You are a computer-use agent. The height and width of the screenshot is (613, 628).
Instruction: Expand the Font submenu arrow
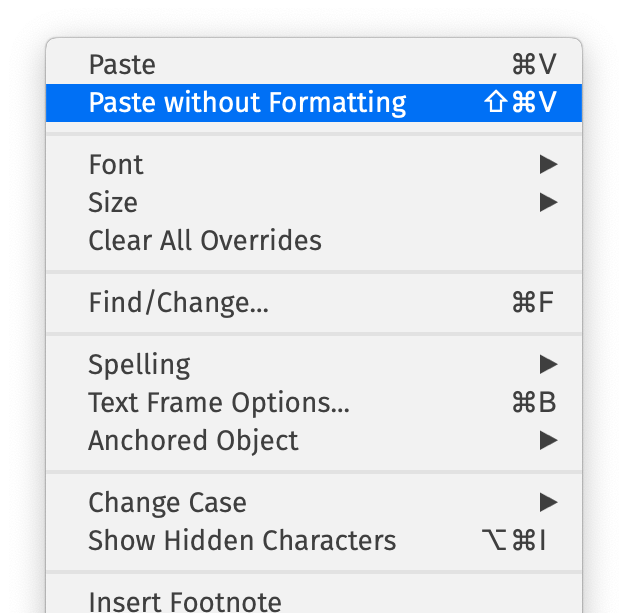[x=547, y=164]
